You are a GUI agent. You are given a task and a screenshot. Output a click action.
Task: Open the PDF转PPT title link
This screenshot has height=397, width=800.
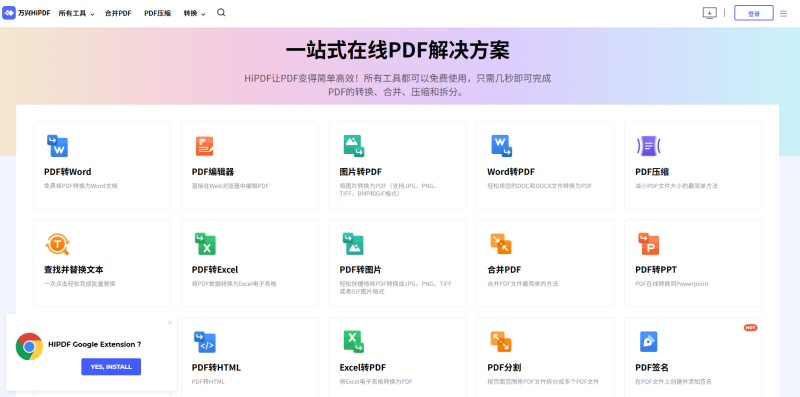coord(656,269)
